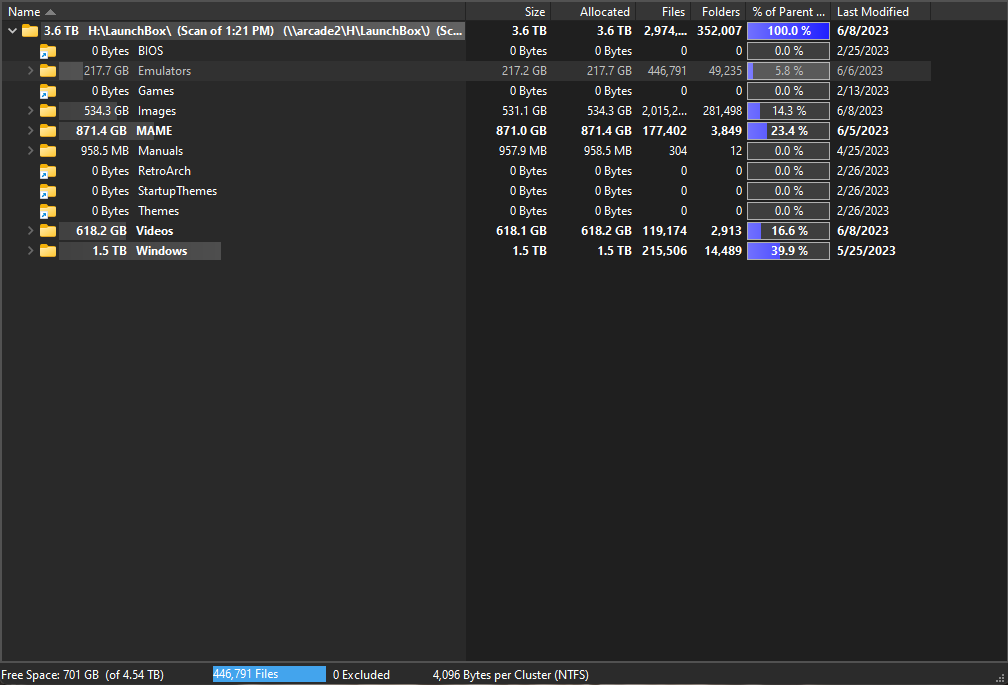The height and width of the screenshot is (685, 1008).
Task: Click the Windows folder icon
Action: [x=48, y=251]
